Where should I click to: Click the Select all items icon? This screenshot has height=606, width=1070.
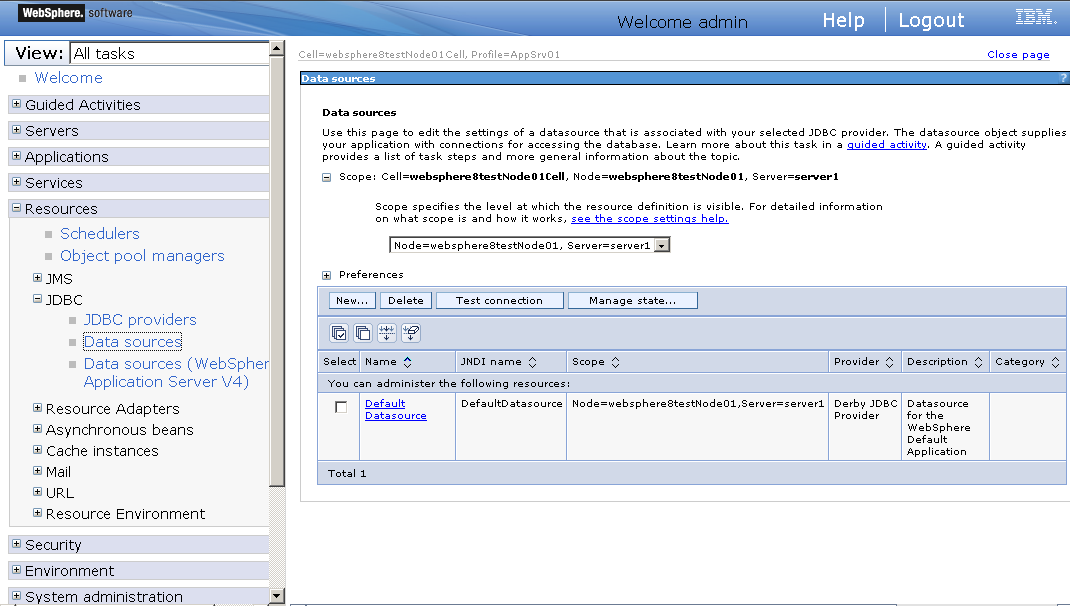pos(339,333)
